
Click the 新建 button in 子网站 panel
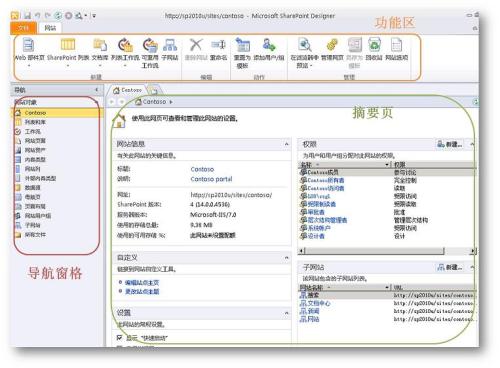click(449, 267)
